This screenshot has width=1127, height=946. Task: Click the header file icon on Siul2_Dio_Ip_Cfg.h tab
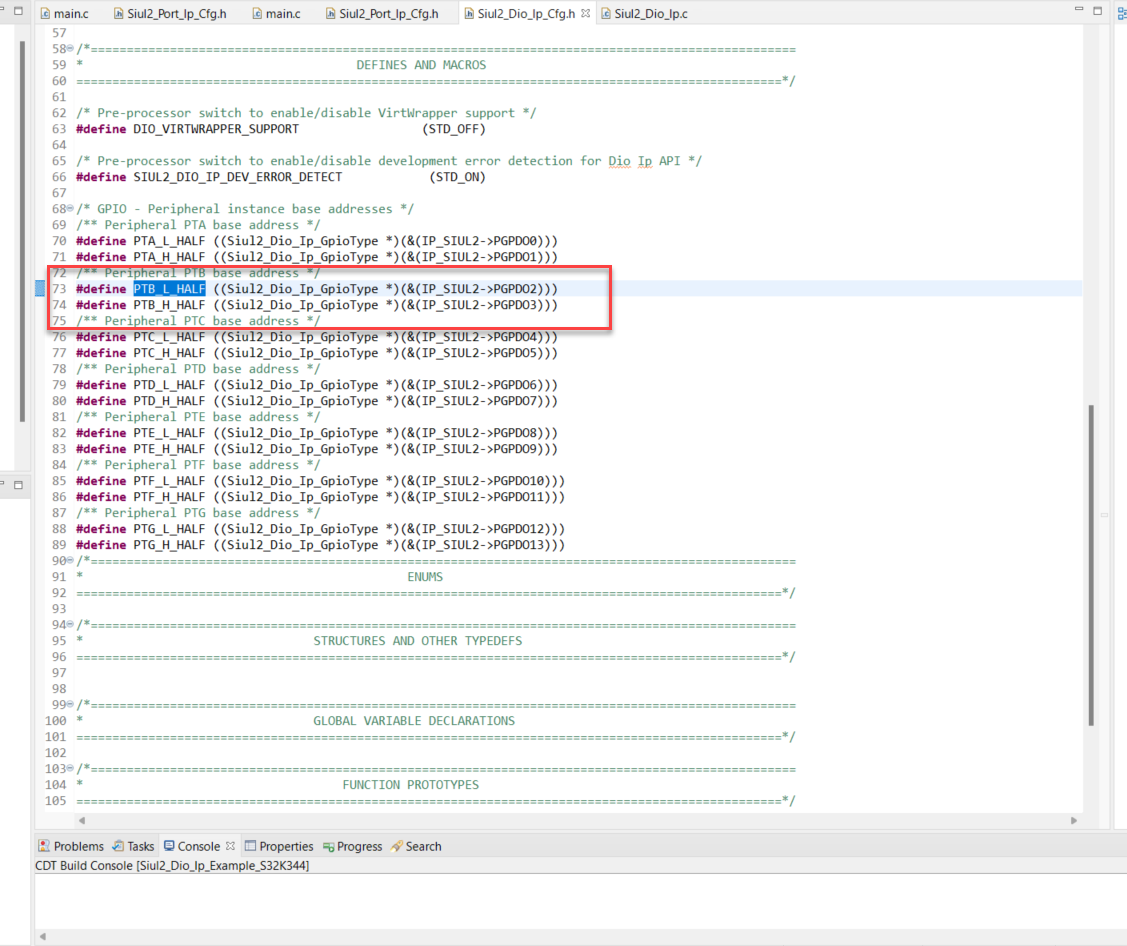[x=469, y=14]
